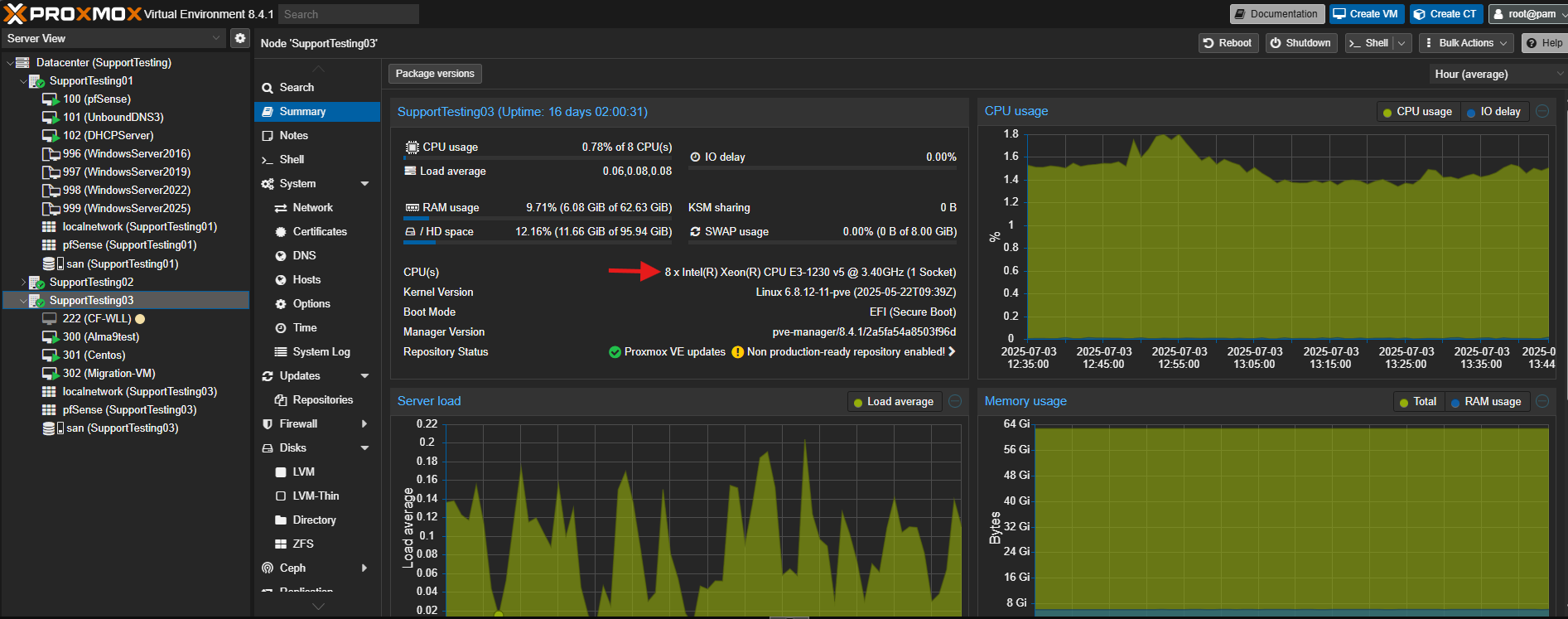The width and height of the screenshot is (1568, 619).
Task: Open Hour (average) timeframe dropdown
Action: pos(1498,74)
